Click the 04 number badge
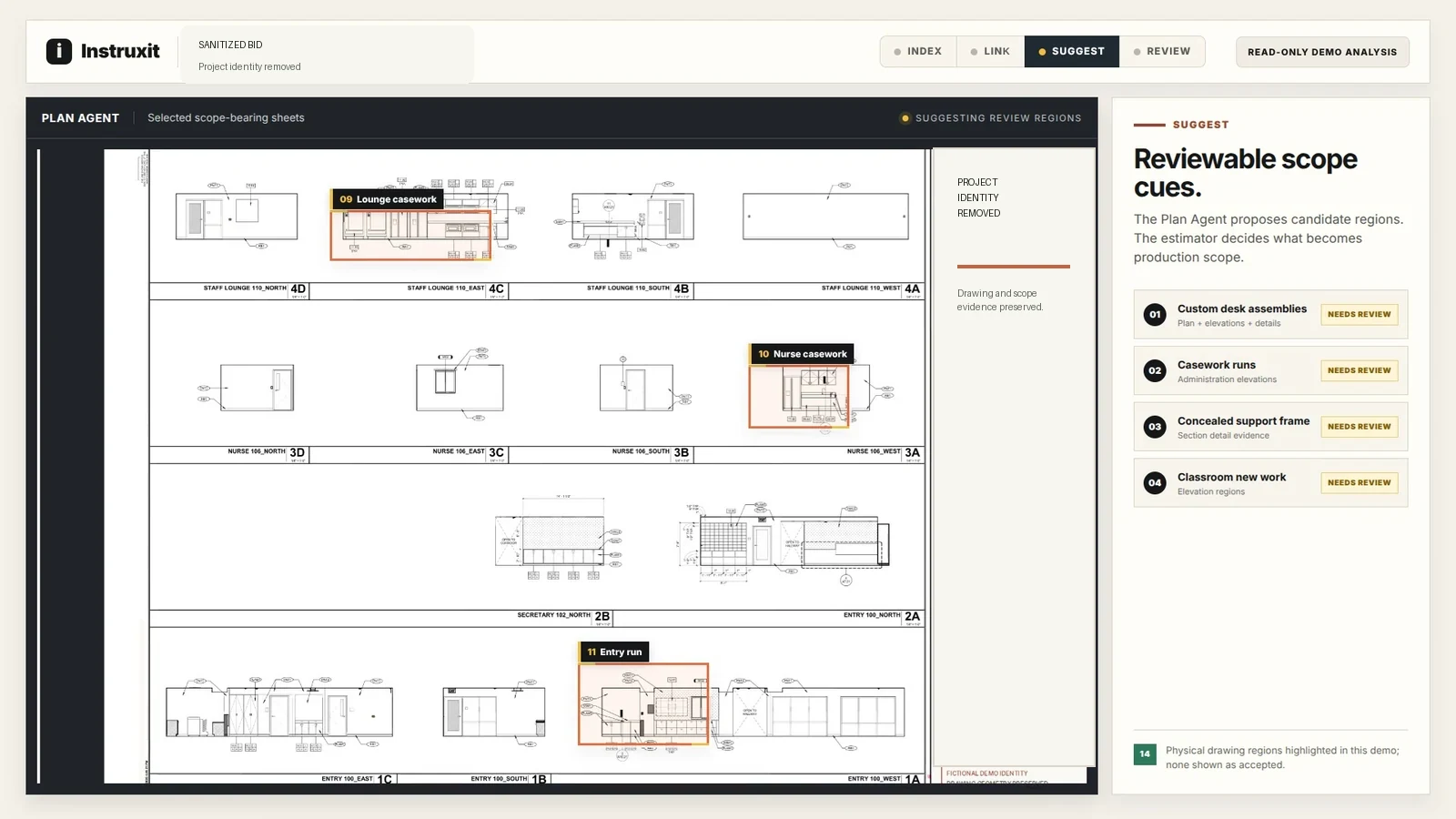 click(x=1155, y=483)
